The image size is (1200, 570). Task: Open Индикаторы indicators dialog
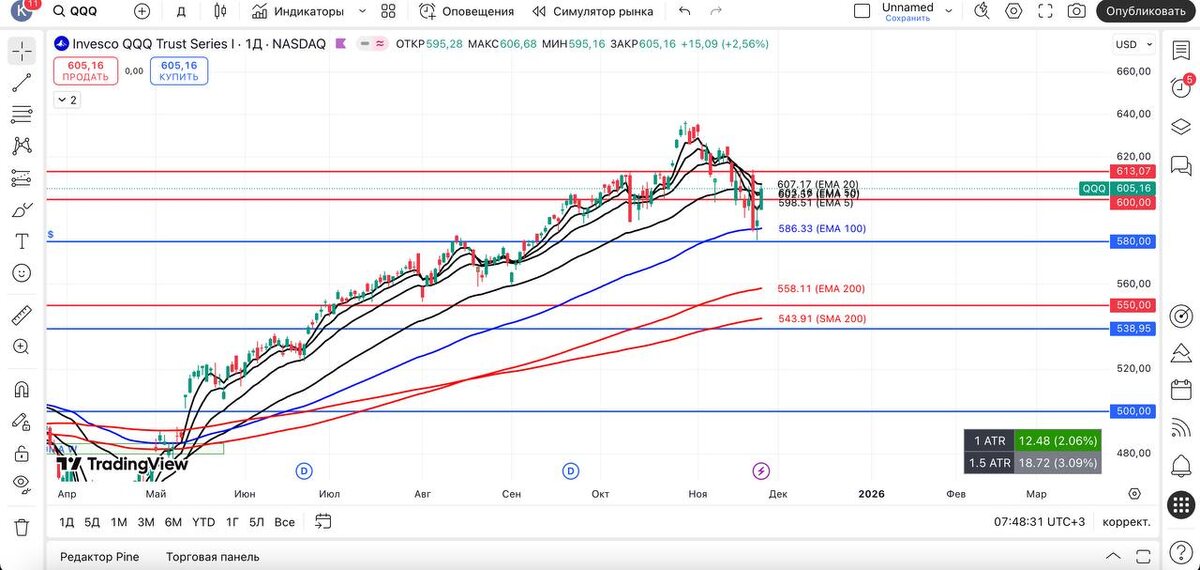point(298,11)
